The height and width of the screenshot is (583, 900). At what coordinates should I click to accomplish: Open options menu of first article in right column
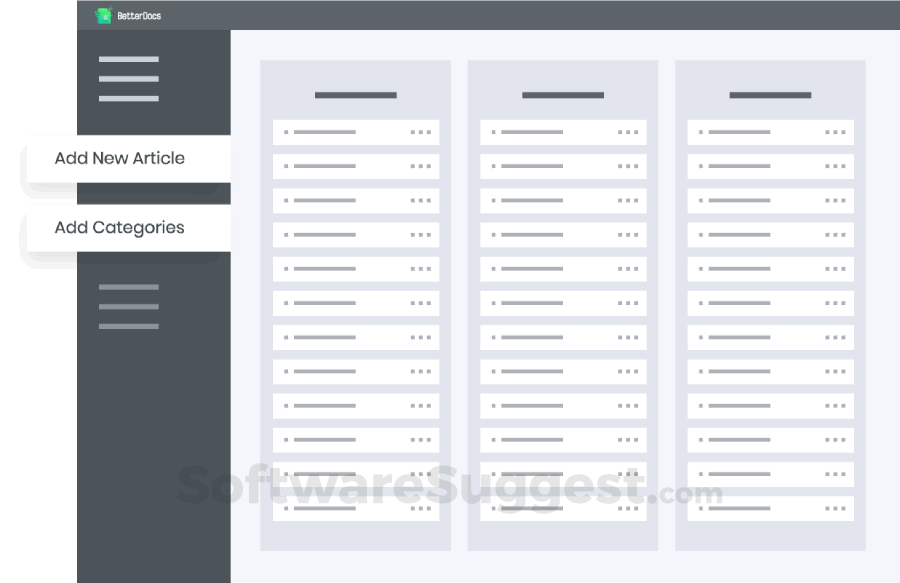[836, 132]
